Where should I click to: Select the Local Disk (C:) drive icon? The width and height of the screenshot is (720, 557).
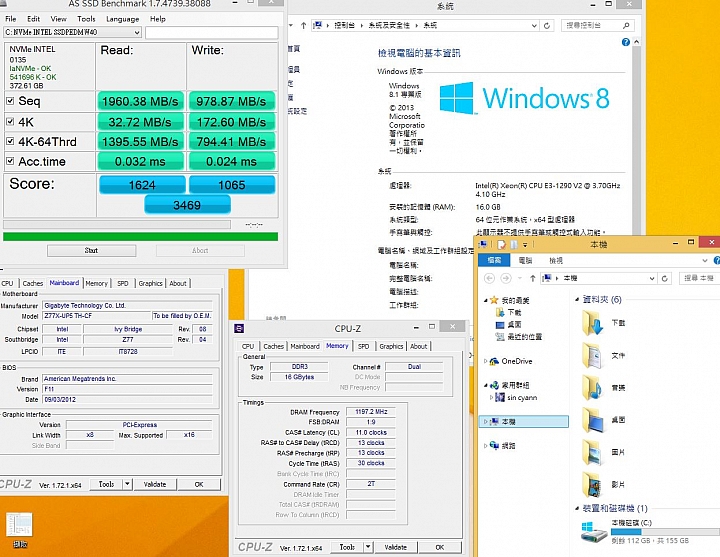click(594, 532)
